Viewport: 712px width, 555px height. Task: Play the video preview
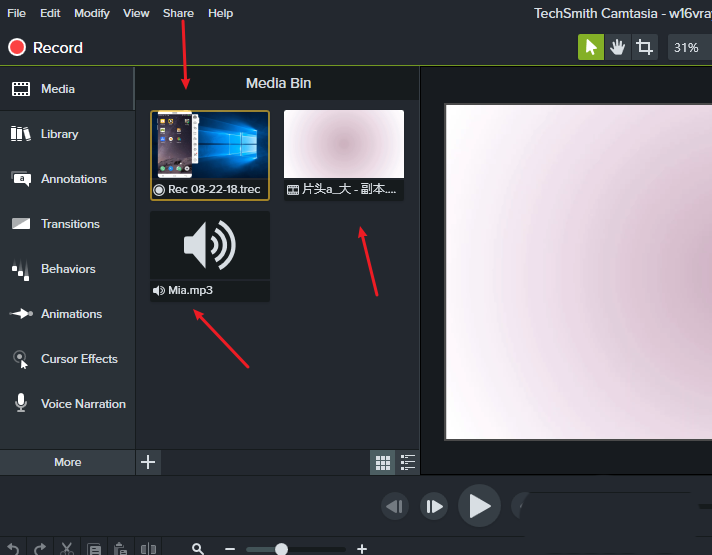pyautogui.click(x=480, y=505)
